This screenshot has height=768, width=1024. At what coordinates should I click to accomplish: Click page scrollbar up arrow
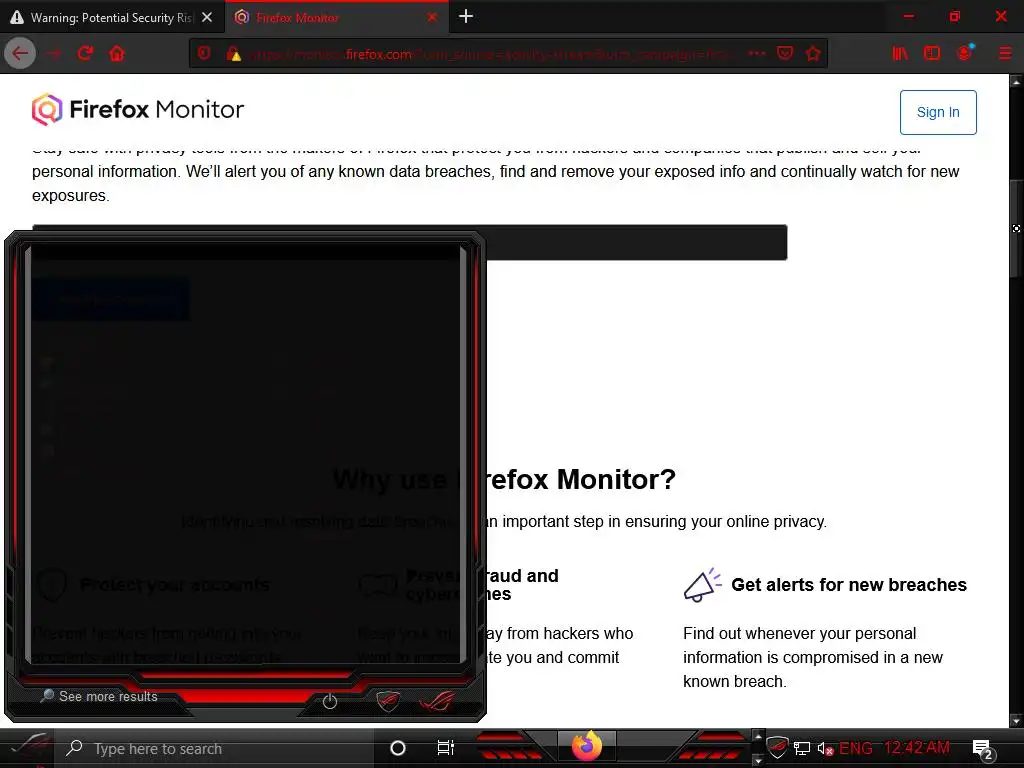click(x=1016, y=82)
